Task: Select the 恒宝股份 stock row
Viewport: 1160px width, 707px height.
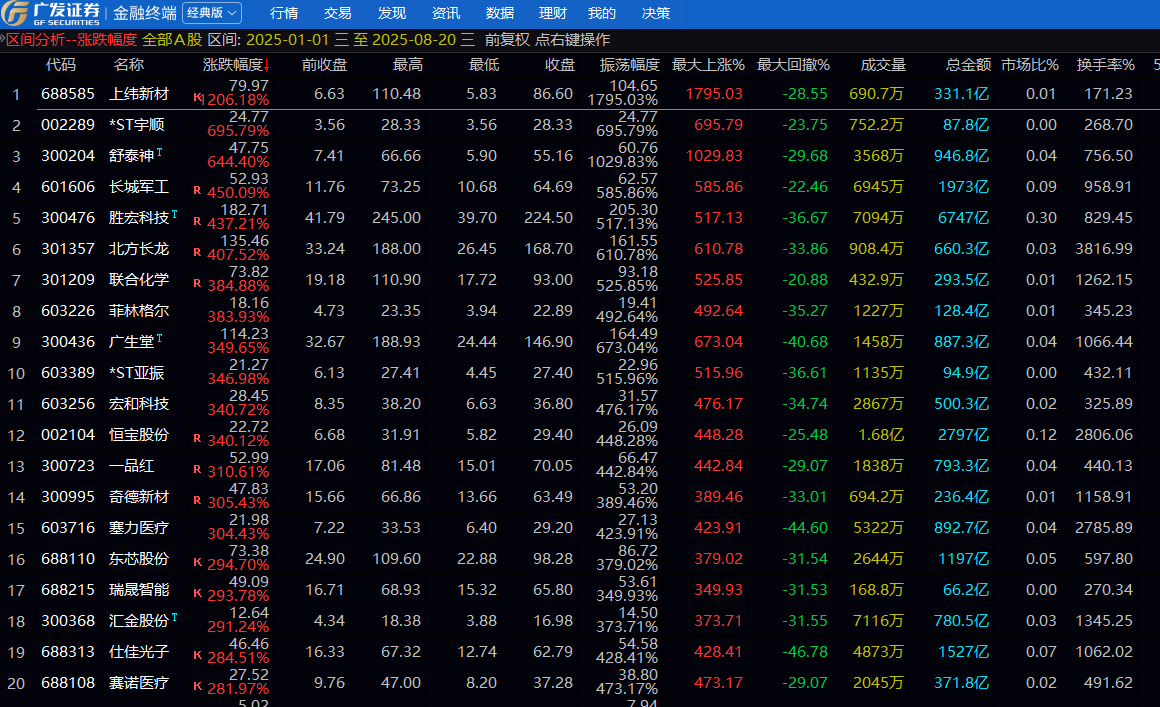Action: pos(580,435)
